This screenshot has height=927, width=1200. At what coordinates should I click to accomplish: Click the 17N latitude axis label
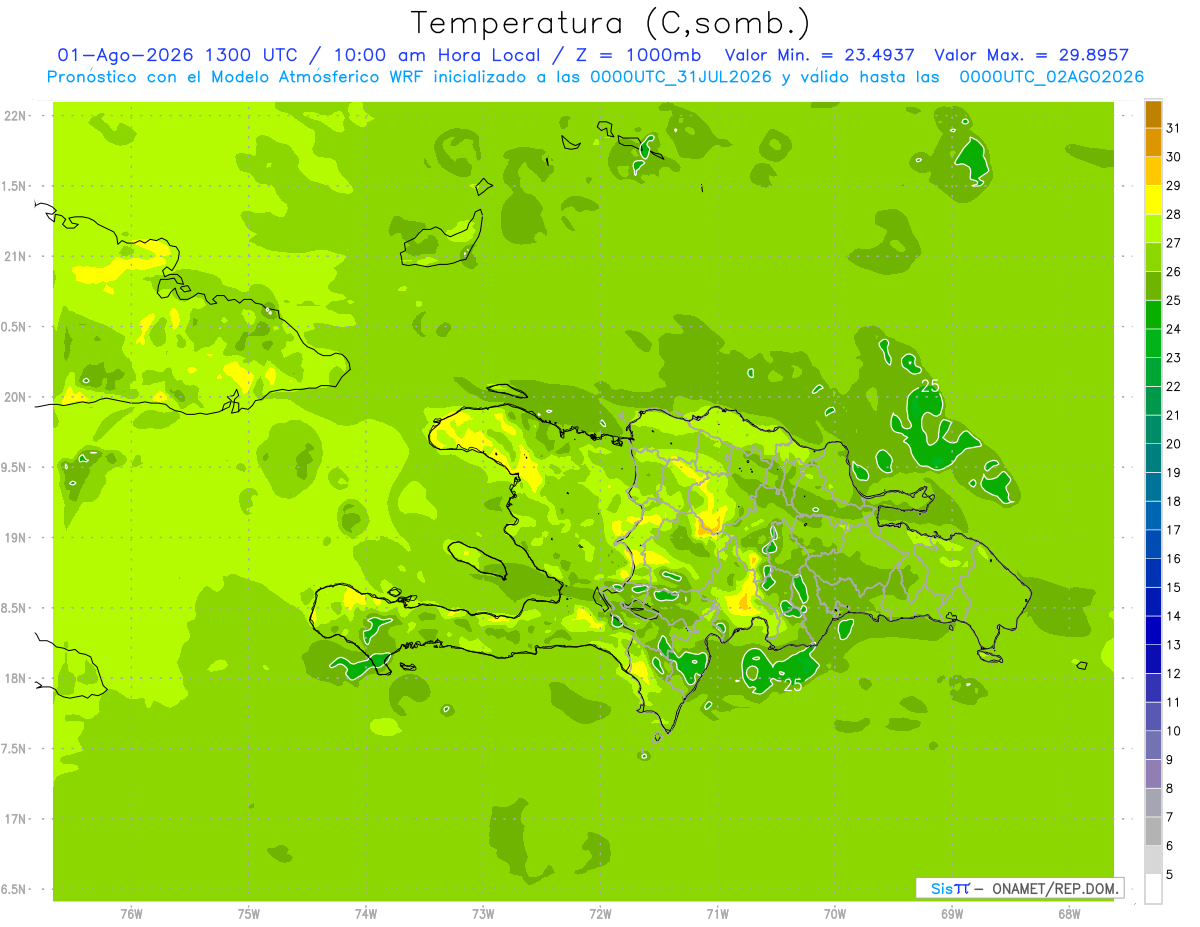pos(17,819)
